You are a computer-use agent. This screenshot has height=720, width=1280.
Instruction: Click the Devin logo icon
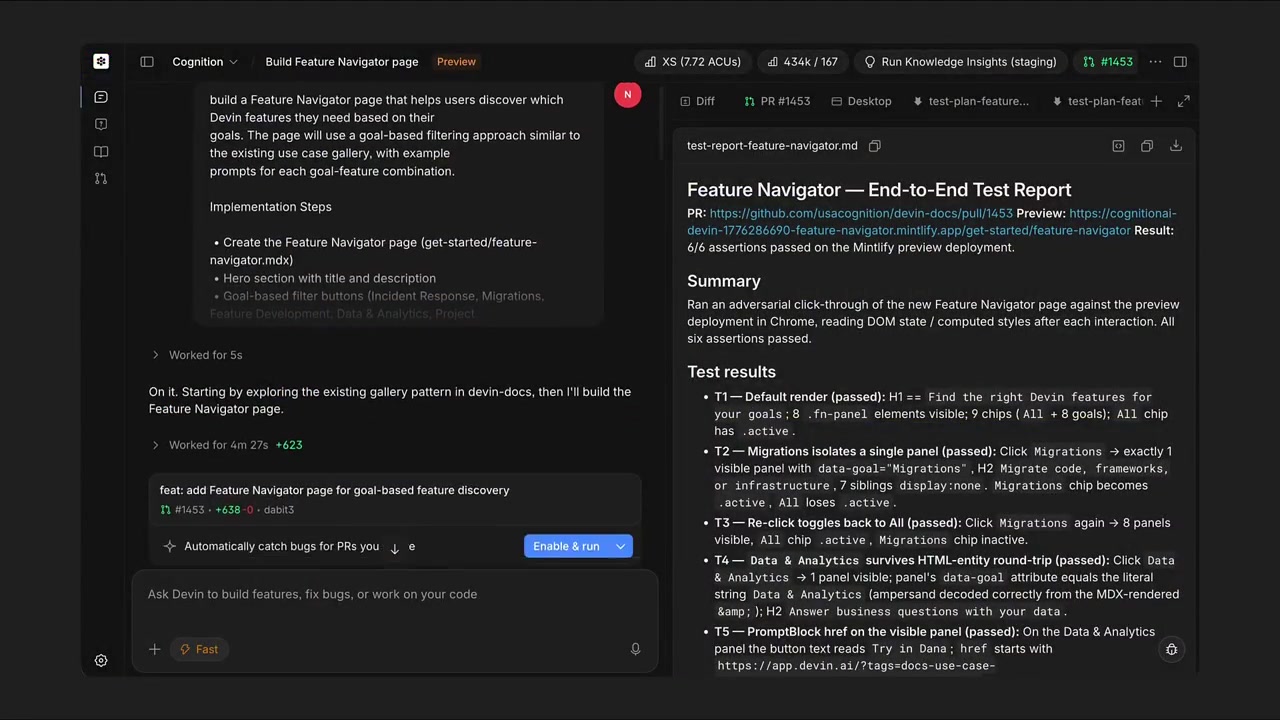tap(101, 61)
